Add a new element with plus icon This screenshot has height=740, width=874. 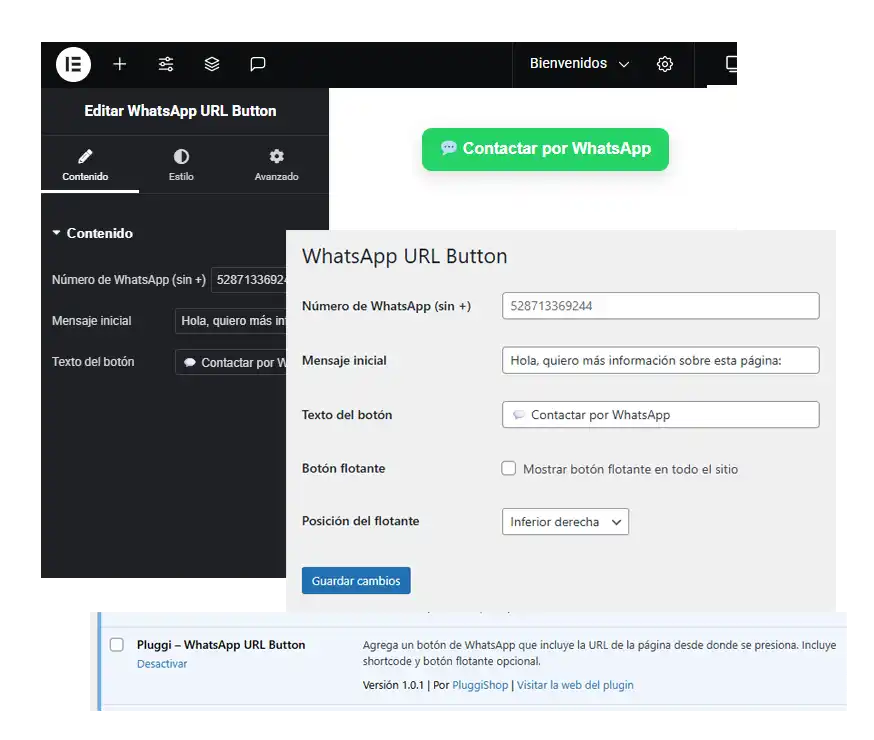click(x=119, y=65)
